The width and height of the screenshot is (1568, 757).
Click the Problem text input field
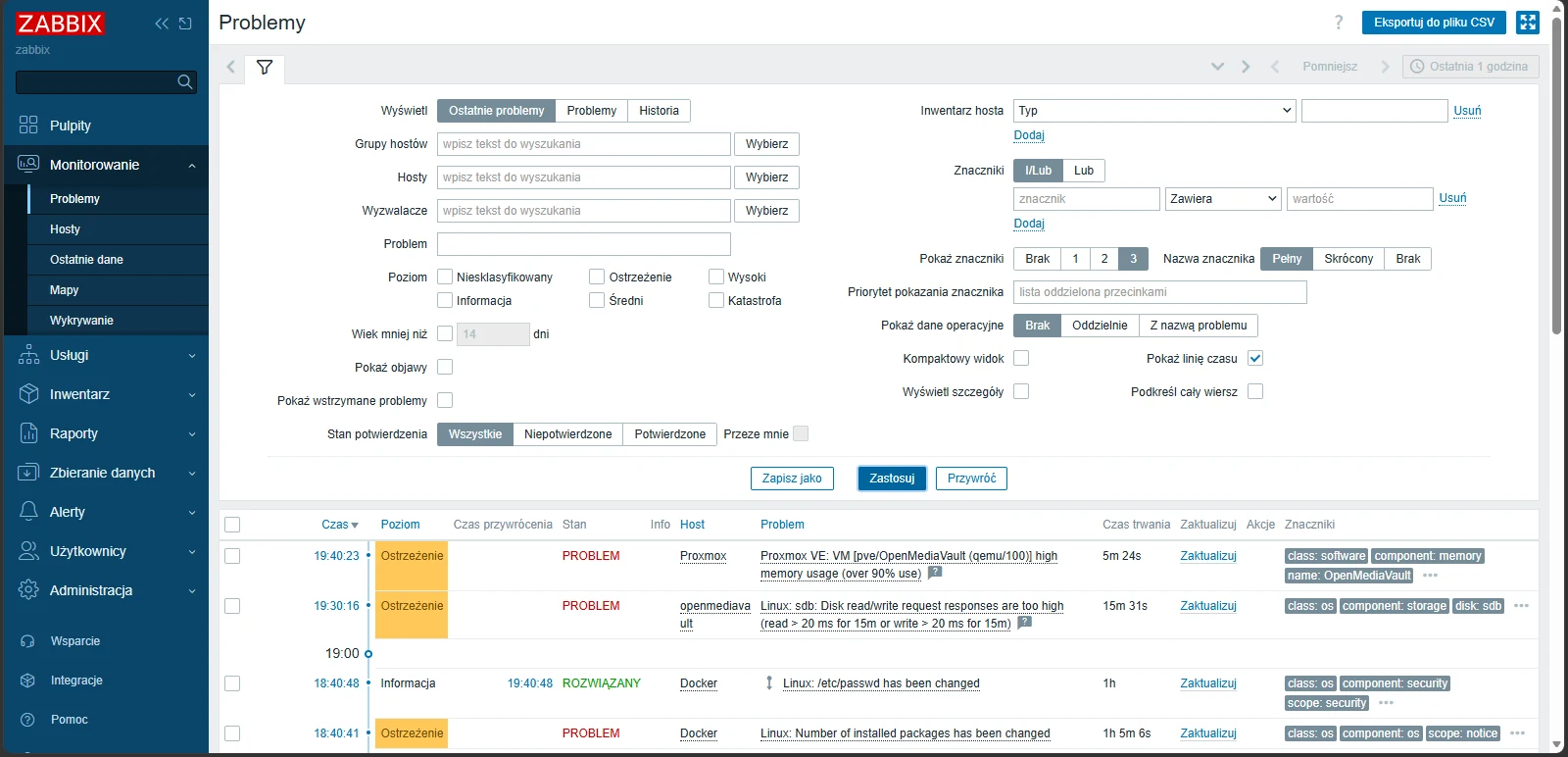pyautogui.click(x=584, y=244)
